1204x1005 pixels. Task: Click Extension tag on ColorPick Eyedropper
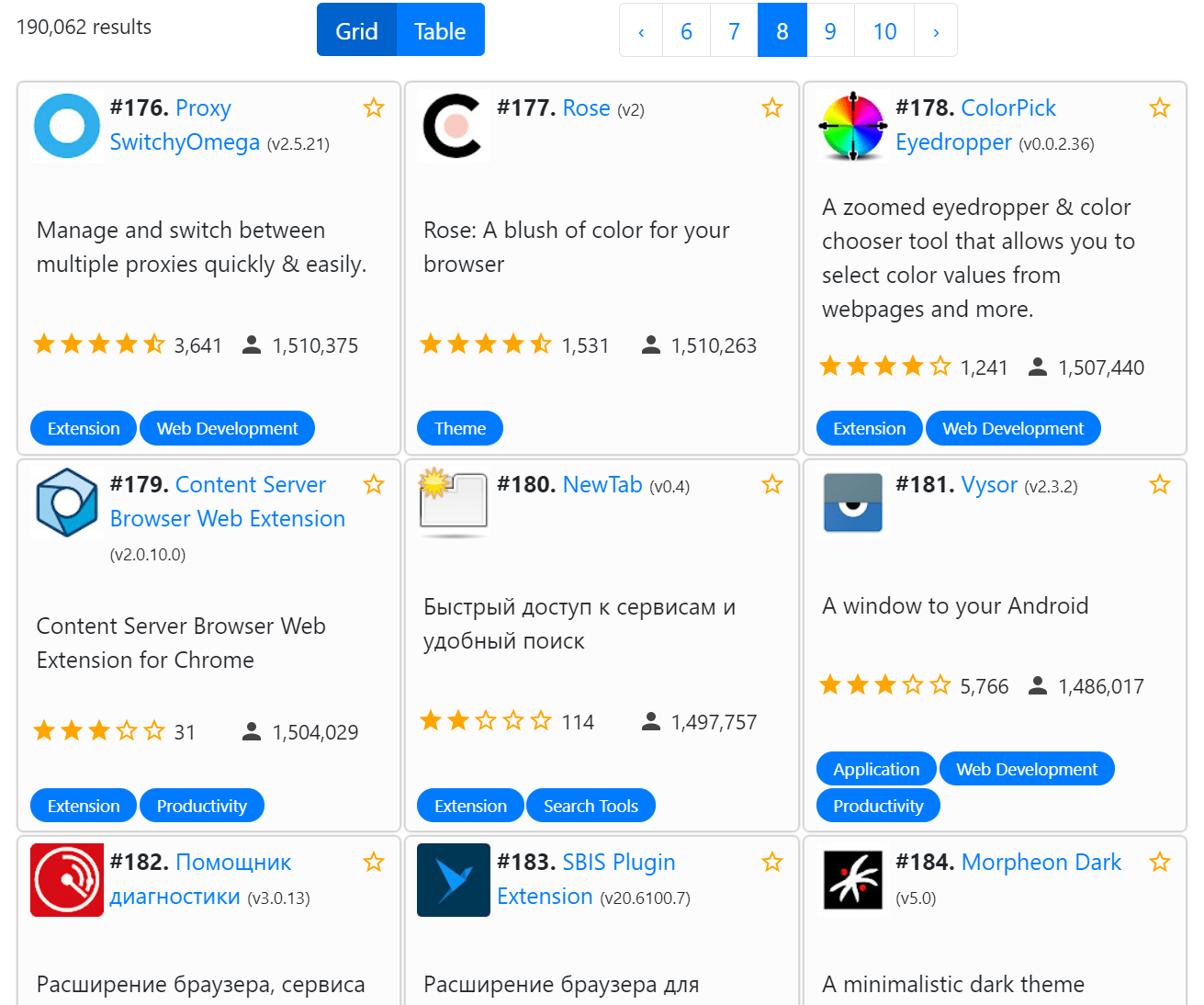(x=869, y=428)
